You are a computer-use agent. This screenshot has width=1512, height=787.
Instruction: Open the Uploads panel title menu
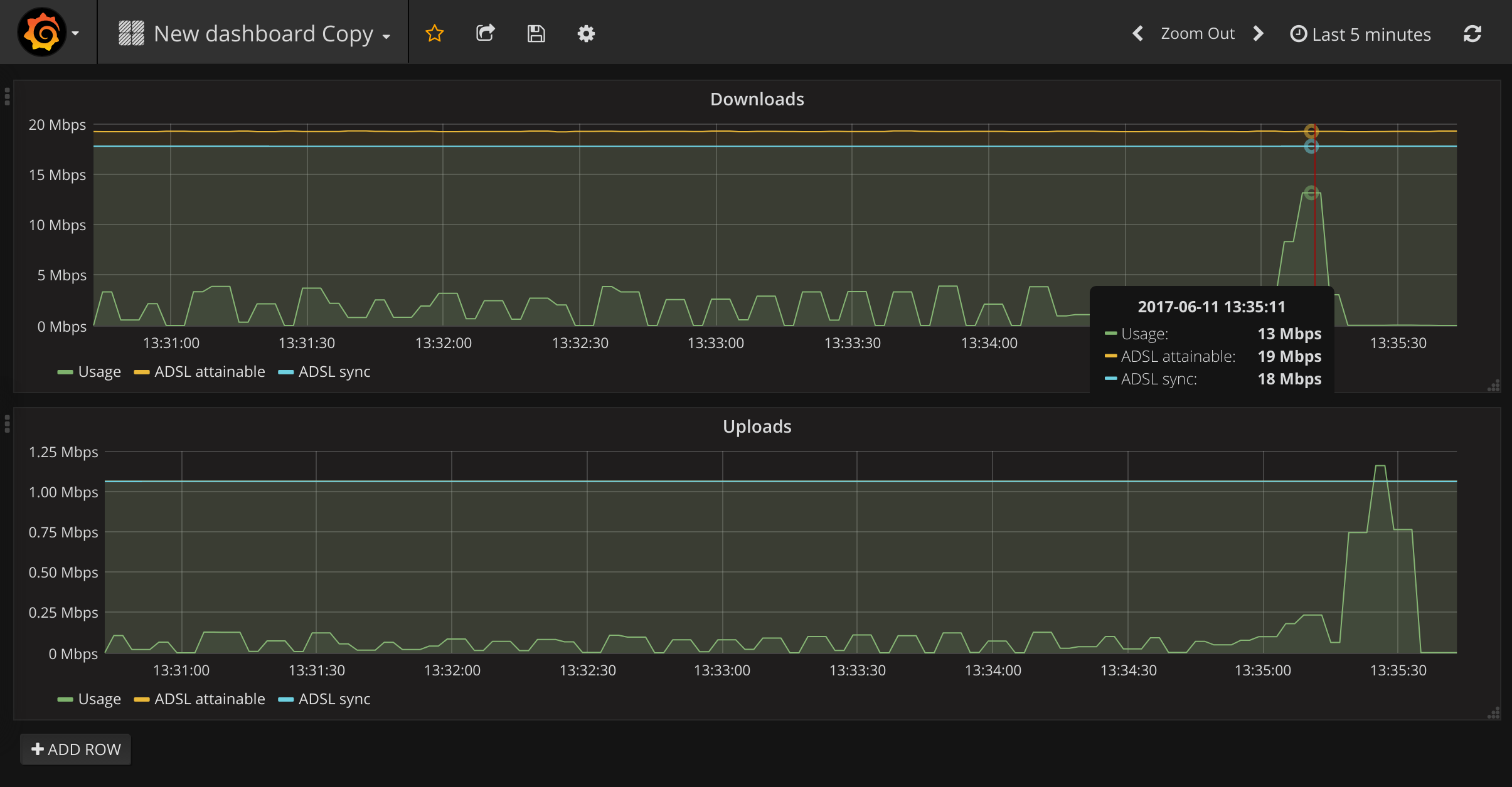757,426
